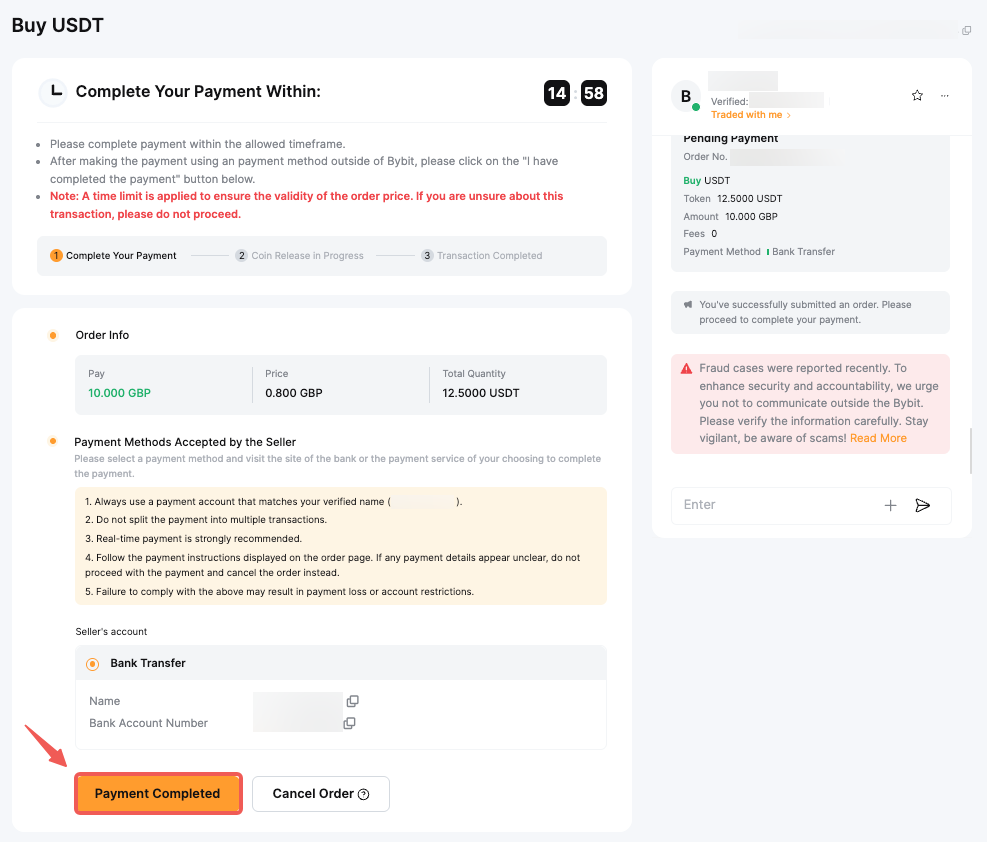Screen dimensions: 987x842
Task: Click the plus attachment icon in chat
Action: click(890, 505)
